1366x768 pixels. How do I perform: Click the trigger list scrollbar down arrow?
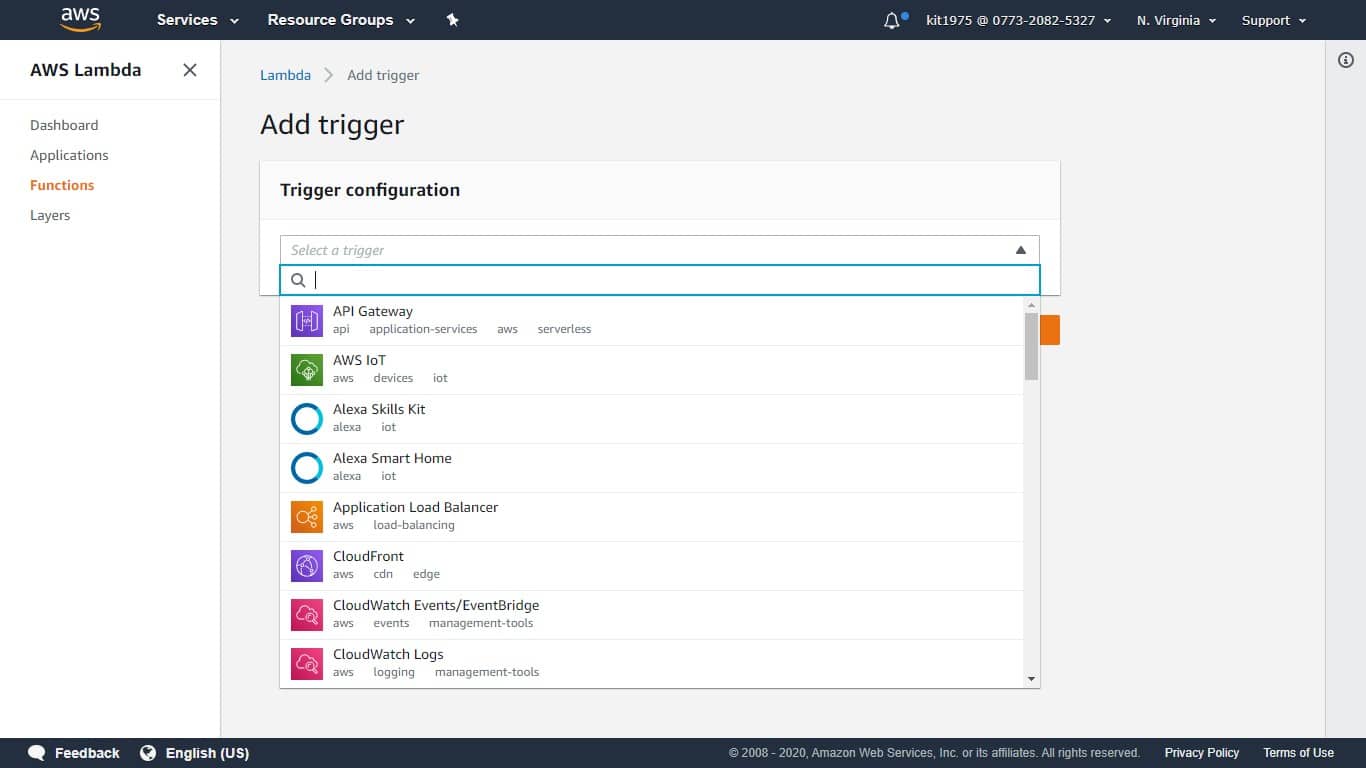(x=1031, y=679)
